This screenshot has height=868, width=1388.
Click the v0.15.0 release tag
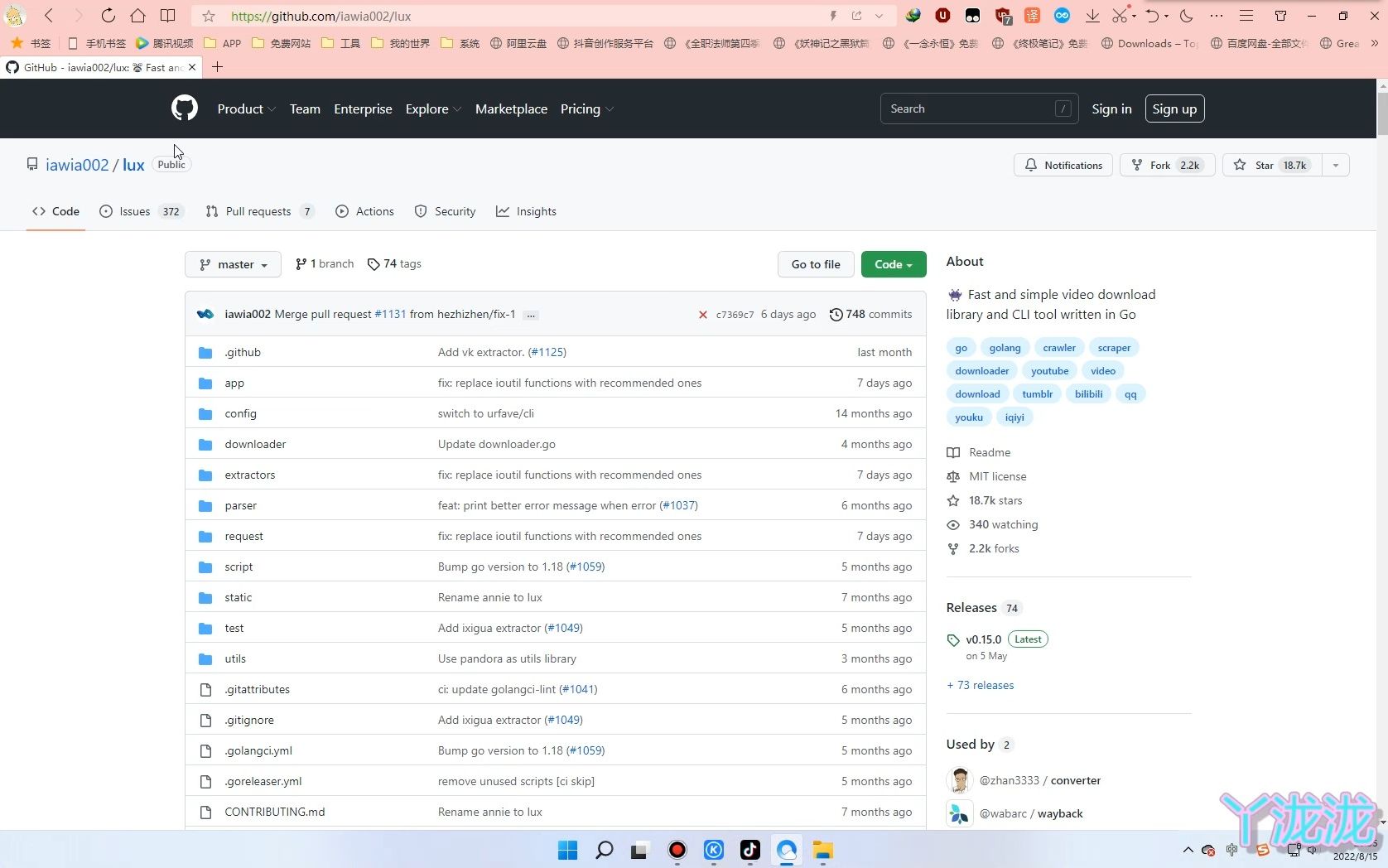(x=983, y=639)
